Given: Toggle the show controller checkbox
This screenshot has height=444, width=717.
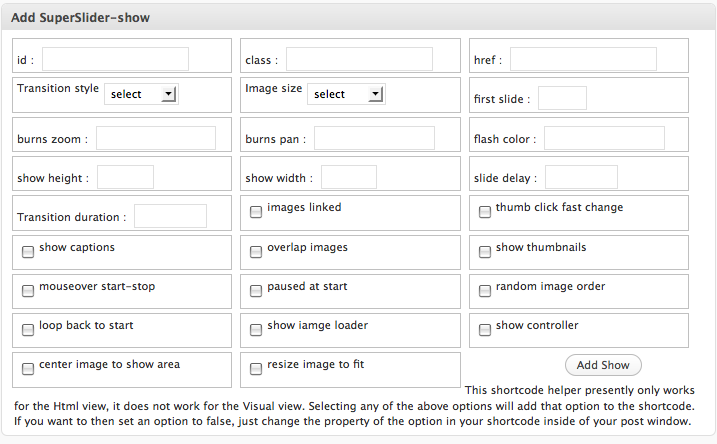Looking at the screenshot, I should pyautogui.click(x=484, y=330).
